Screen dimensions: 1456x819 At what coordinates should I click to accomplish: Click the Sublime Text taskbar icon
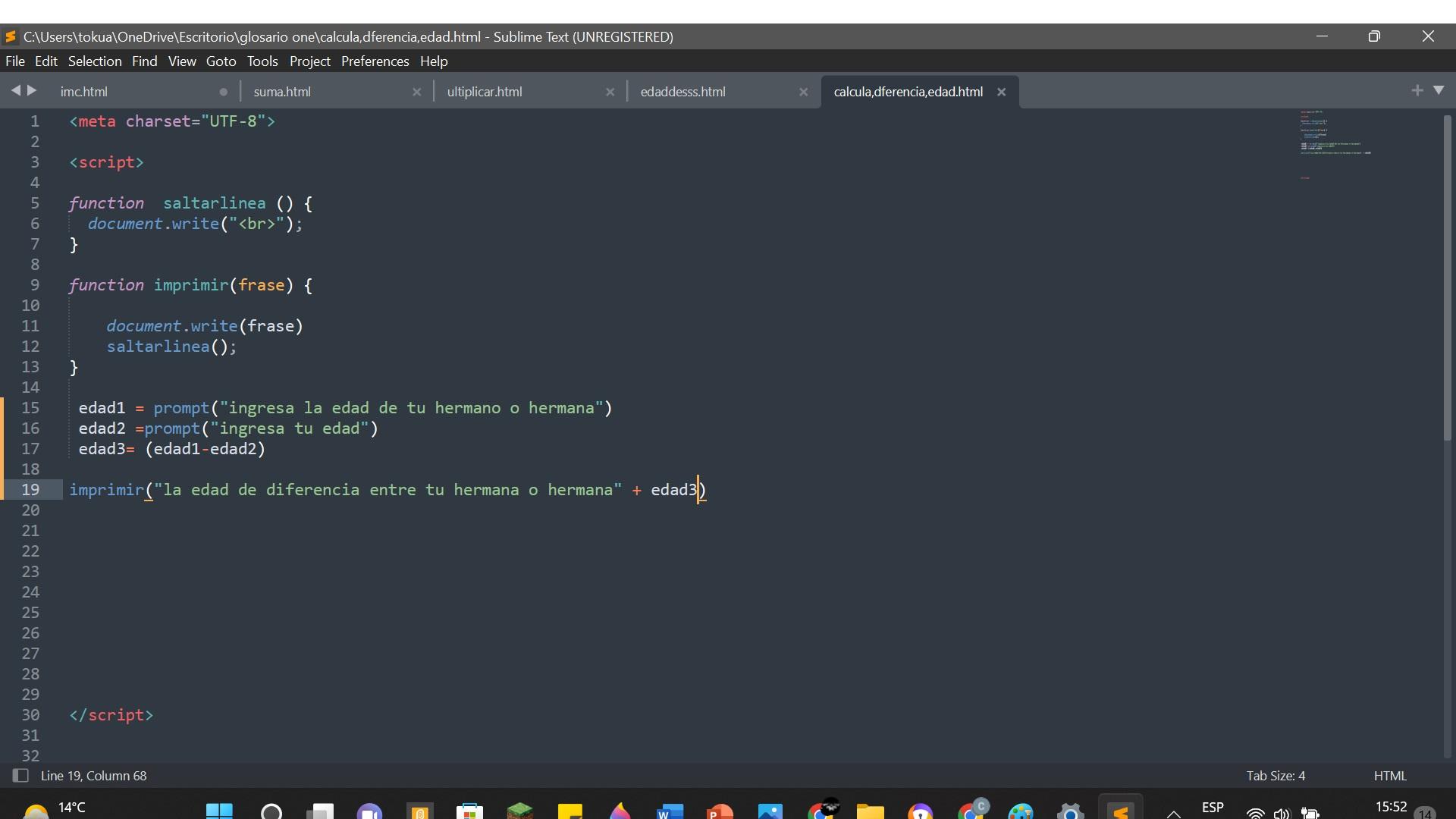pyautogui.click(x=1120, y=810)
